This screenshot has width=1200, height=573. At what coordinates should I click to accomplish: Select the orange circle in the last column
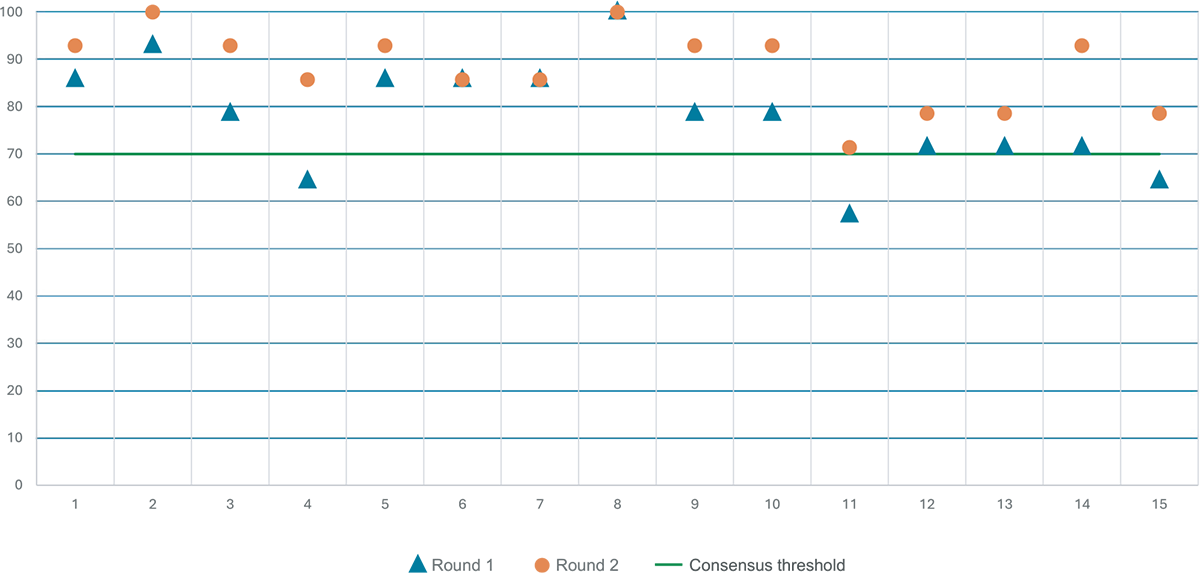(1159, 113)
